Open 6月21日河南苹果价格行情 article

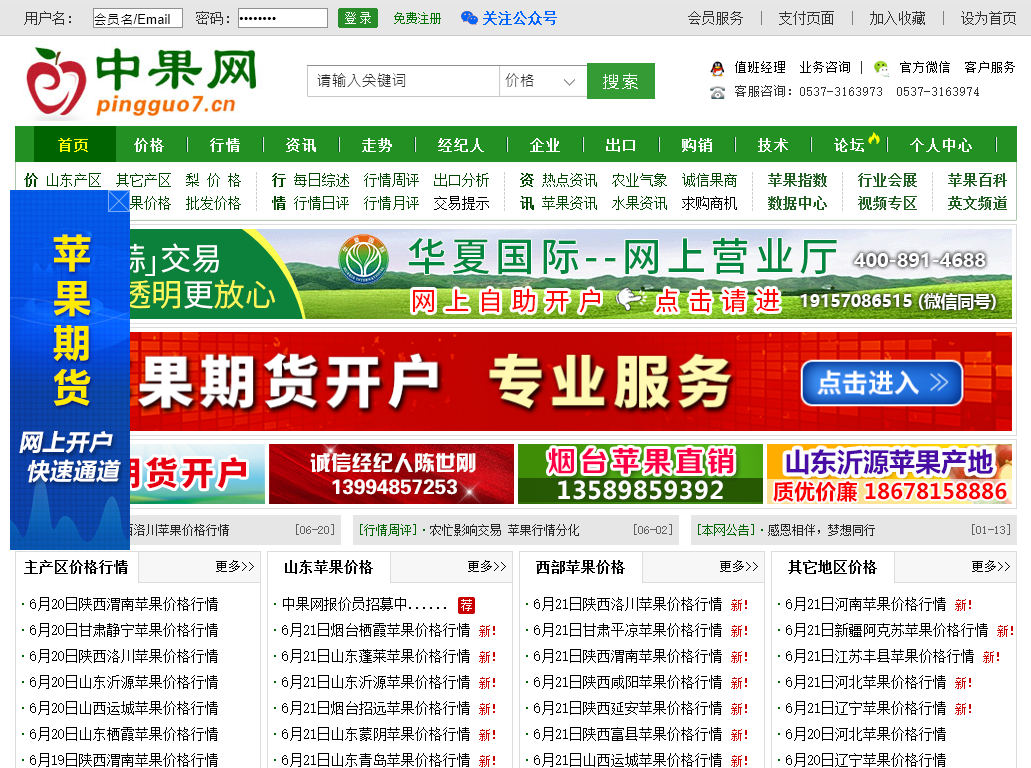(865, 604)
